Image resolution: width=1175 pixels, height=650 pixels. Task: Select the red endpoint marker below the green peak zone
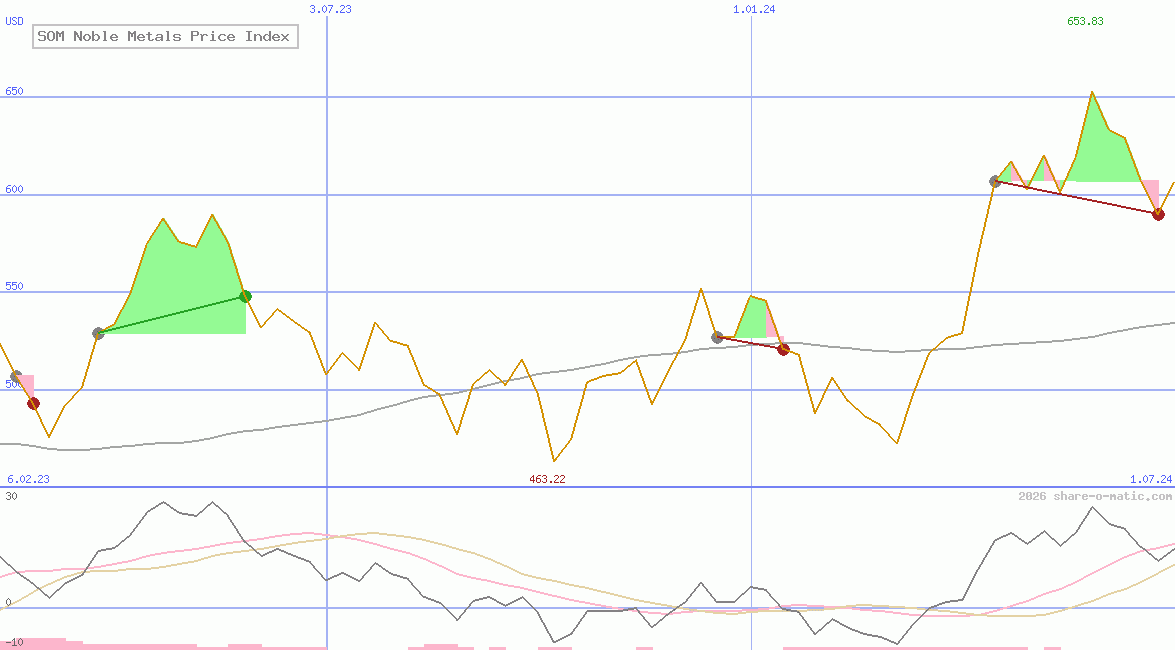pos(784,349)
